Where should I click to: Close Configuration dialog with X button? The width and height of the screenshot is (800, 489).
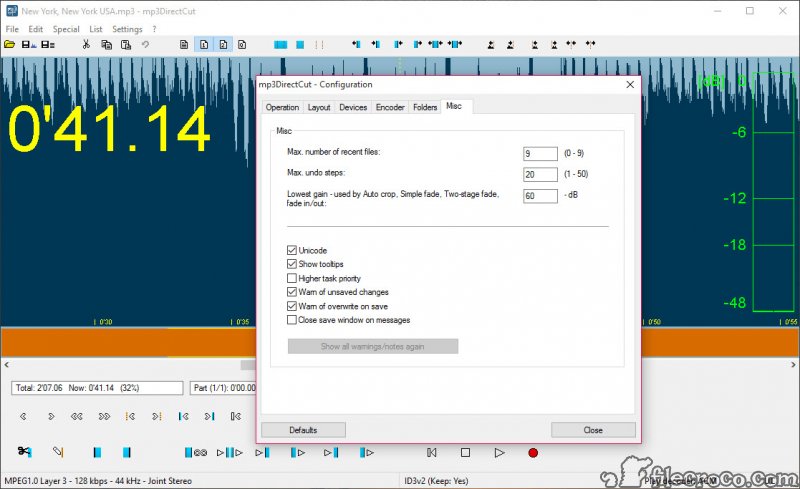coord(630,85)
